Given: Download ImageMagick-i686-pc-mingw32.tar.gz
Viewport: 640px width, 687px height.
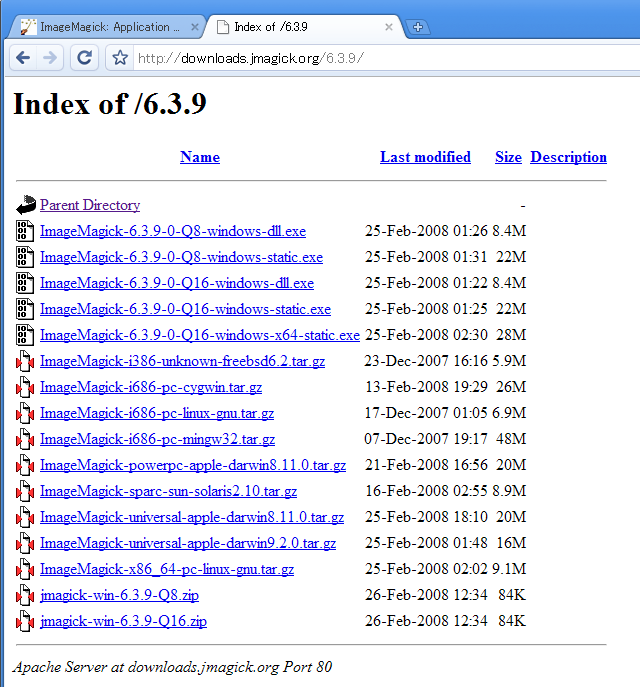Looking at the screenshot, I should coord(157,439).
